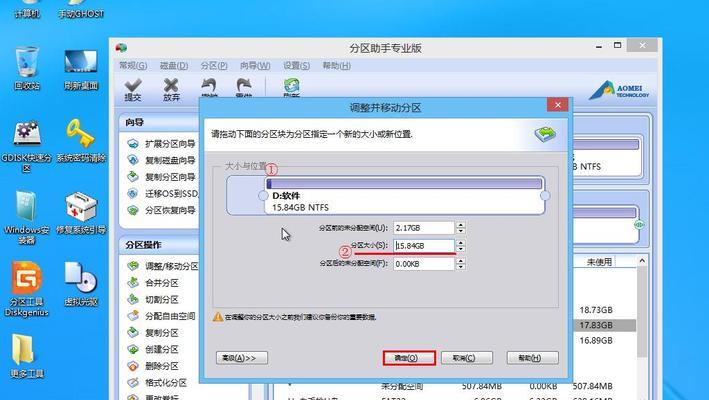Increase 分区大小 with the up arrow
Screen dimensions: 709x400
click(461, 242)
